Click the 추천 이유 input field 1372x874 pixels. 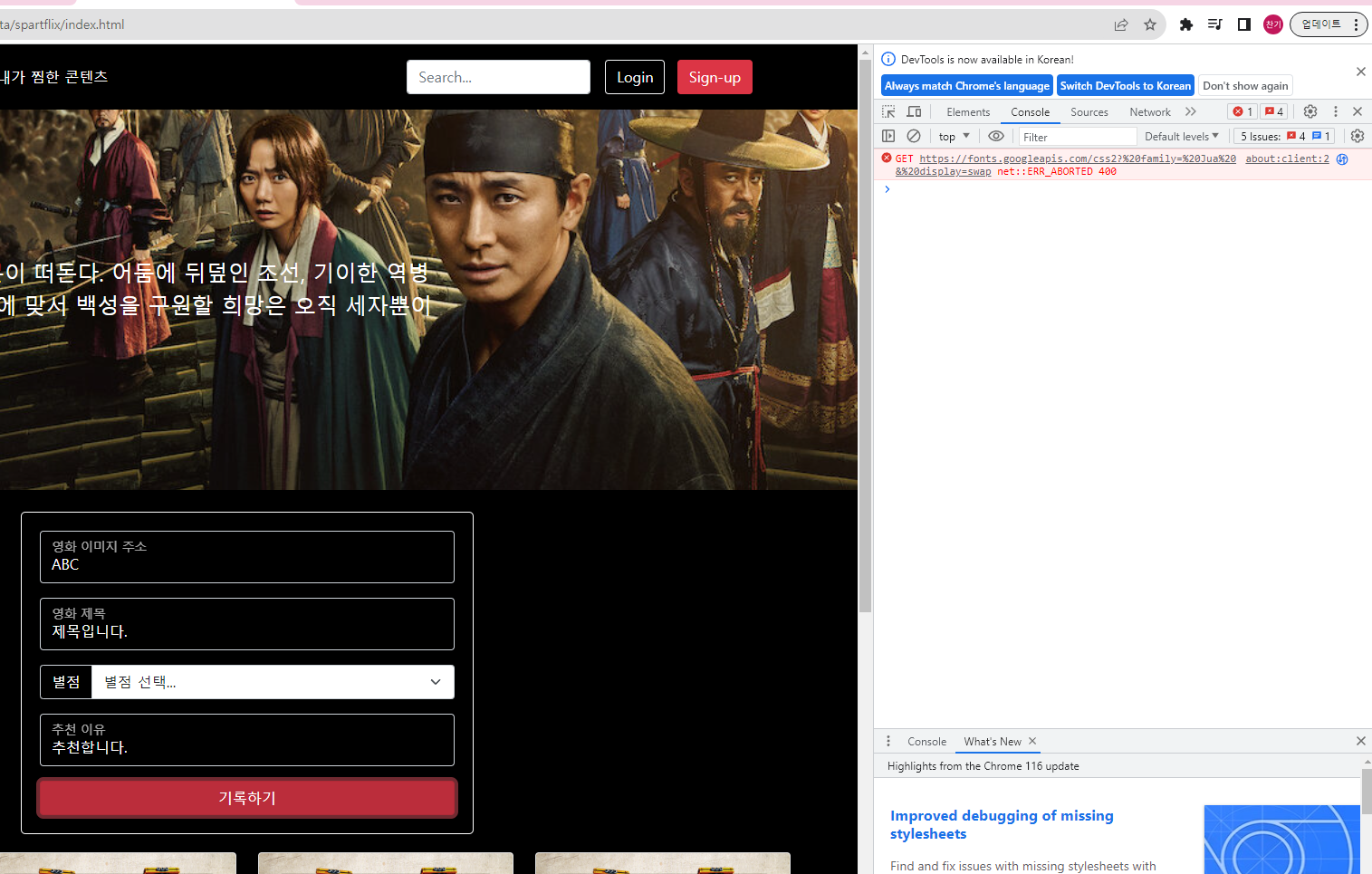coord(247,740)
